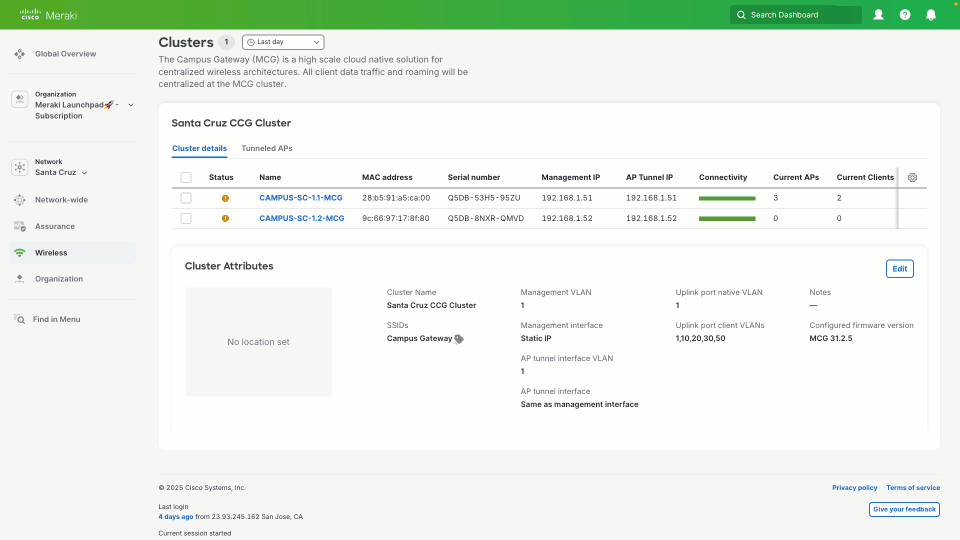This screenshot has width=960, height=540.
Task: Toggle the select-all checkbox in table header
Action: [x=186, y=177]
